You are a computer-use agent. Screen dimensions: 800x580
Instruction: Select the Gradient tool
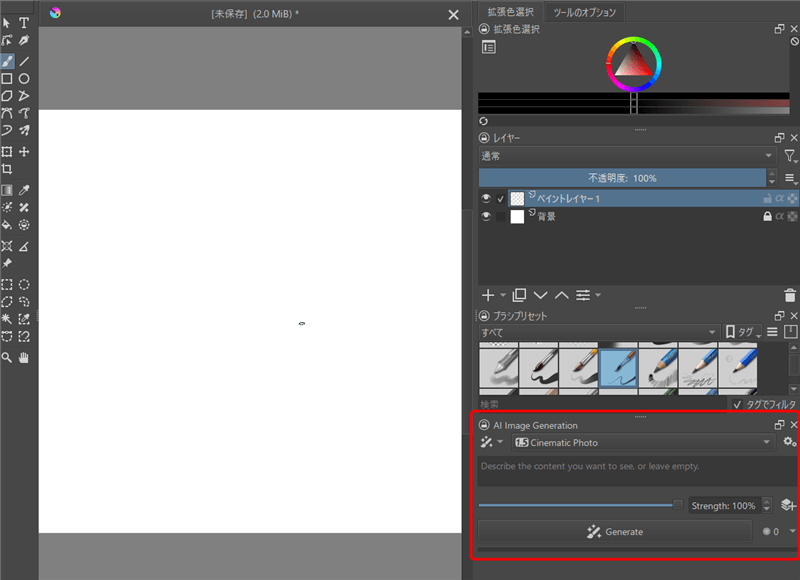point(7,191)
